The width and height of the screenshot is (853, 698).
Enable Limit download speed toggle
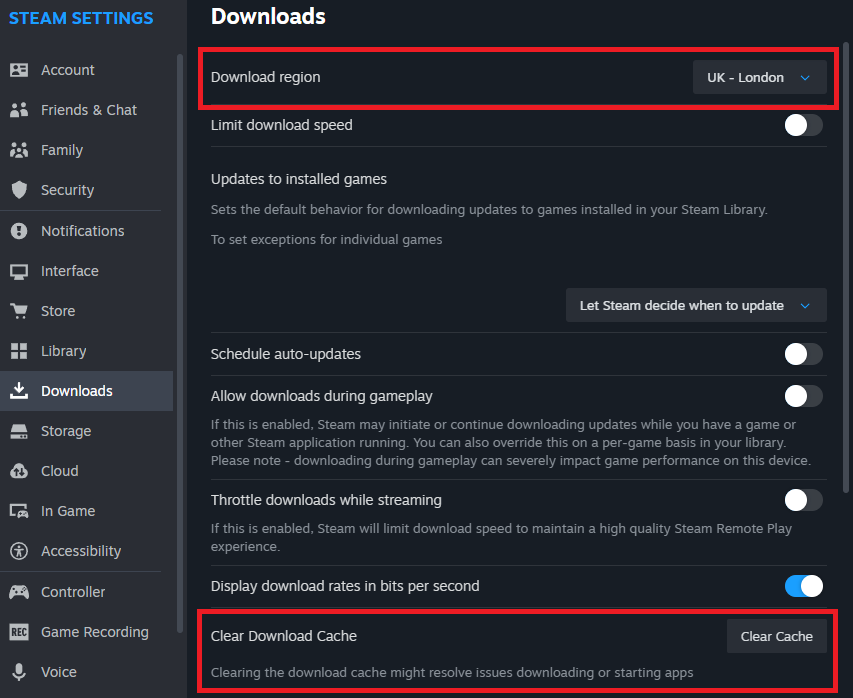tap(803, 126)
